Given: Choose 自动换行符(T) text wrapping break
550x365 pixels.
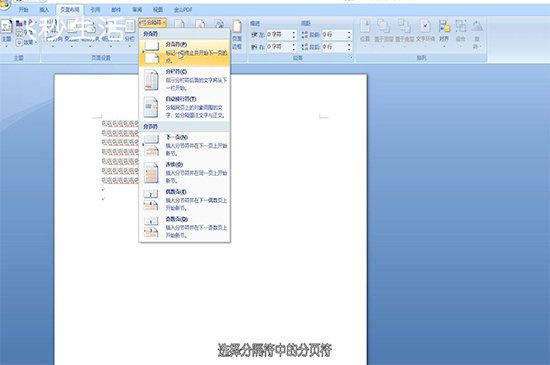Looking at the screenshot, I should click(185, 107).
